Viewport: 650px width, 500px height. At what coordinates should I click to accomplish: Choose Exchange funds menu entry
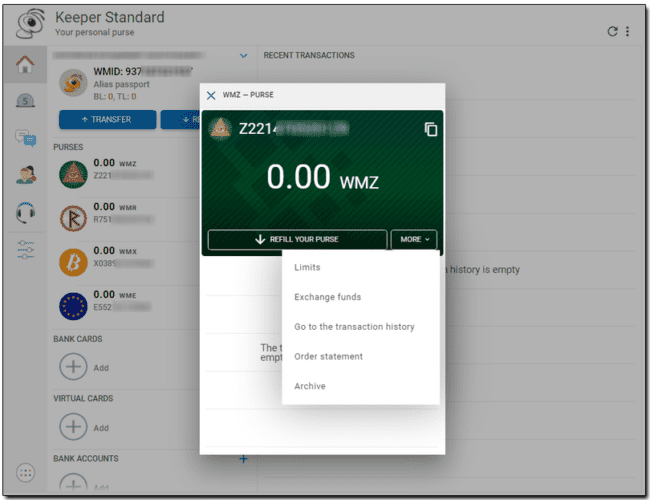(327, 297)
